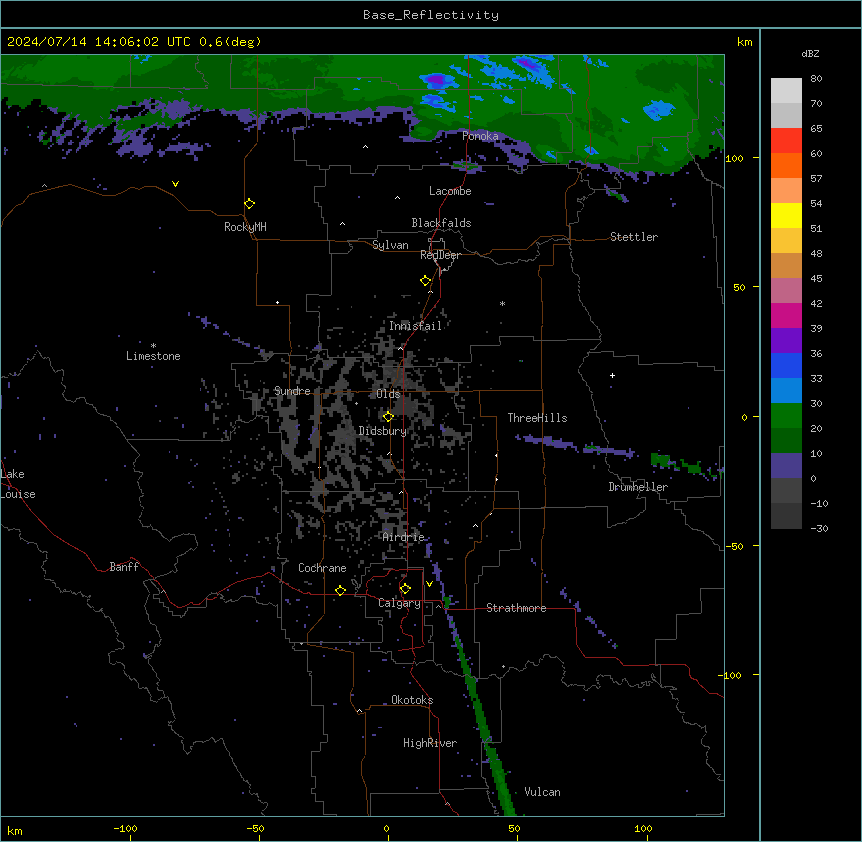Select the Cochrane label
The image size is (862, 842).
tap(322, 568)
